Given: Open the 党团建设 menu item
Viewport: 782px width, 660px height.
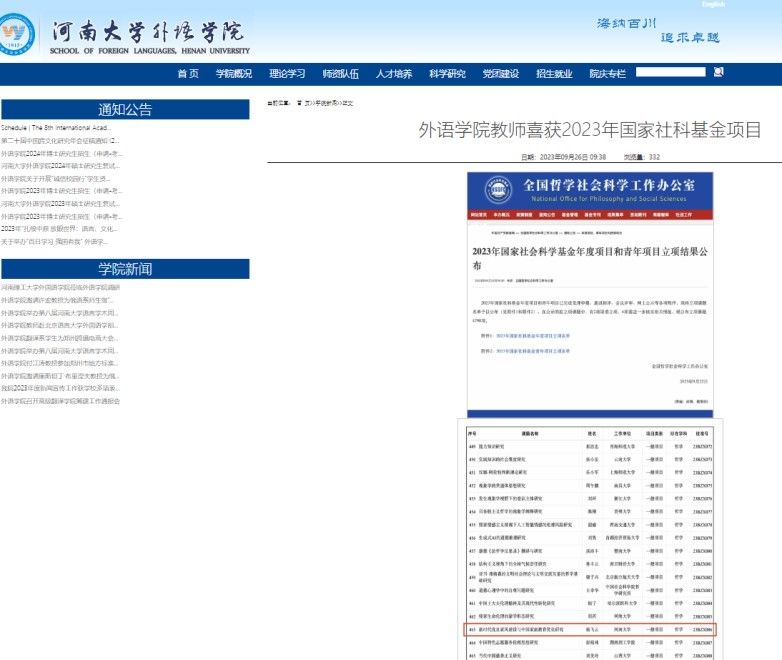Looking at the screenshot, I should [x=501, y=74].
